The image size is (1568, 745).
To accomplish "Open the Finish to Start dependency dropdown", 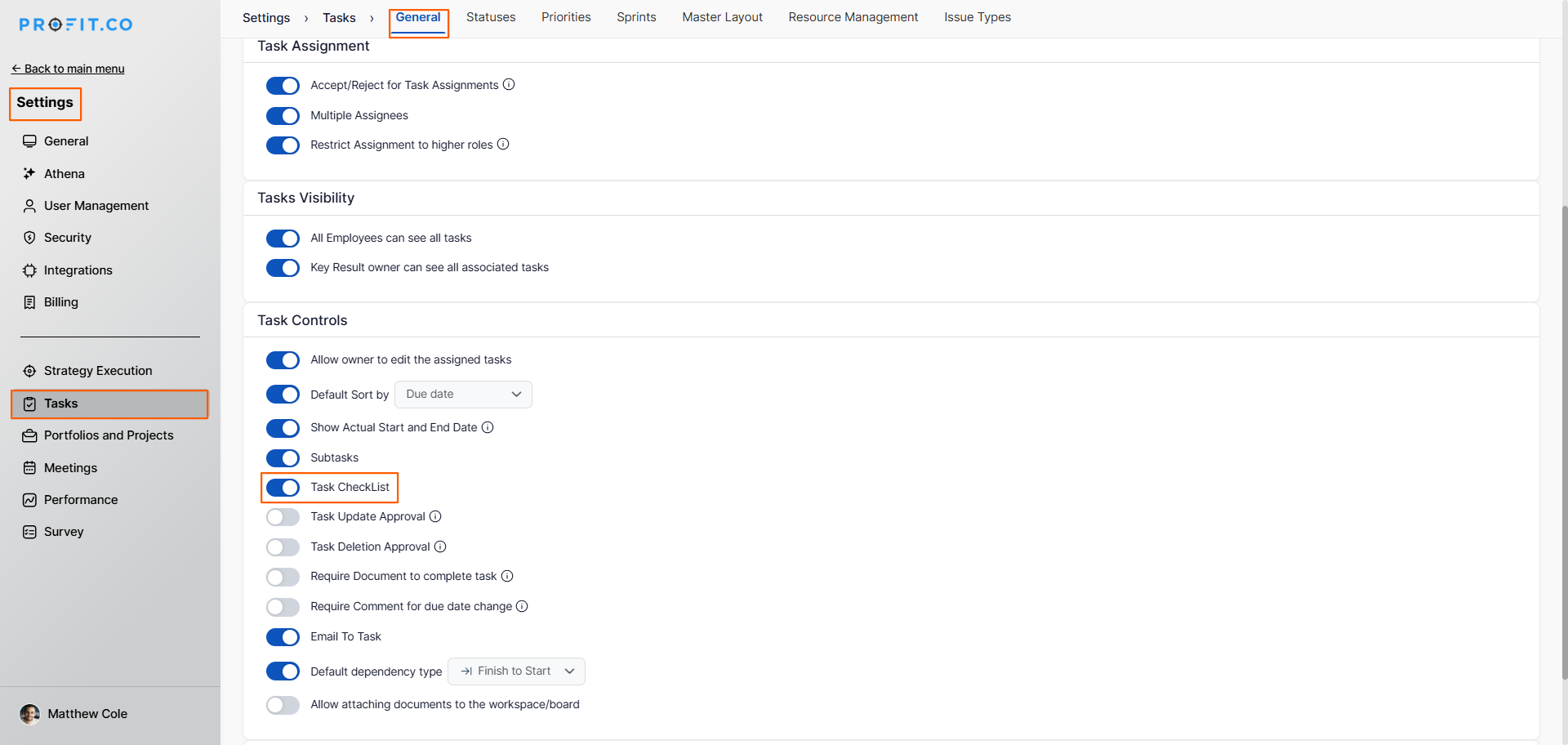I will (516, 671).
